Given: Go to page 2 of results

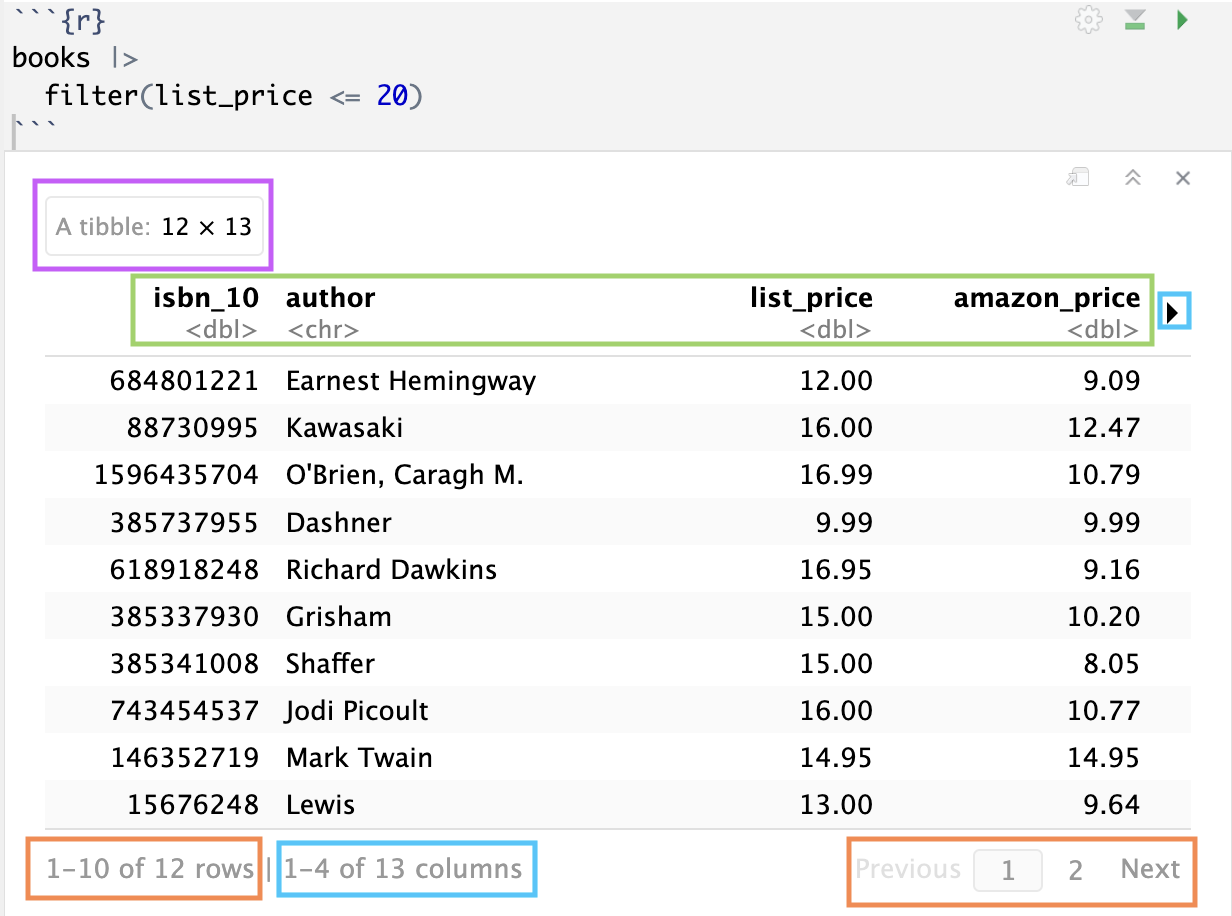Looking at the screenshot, I should pyautogui.click(x=1075, y=870).
